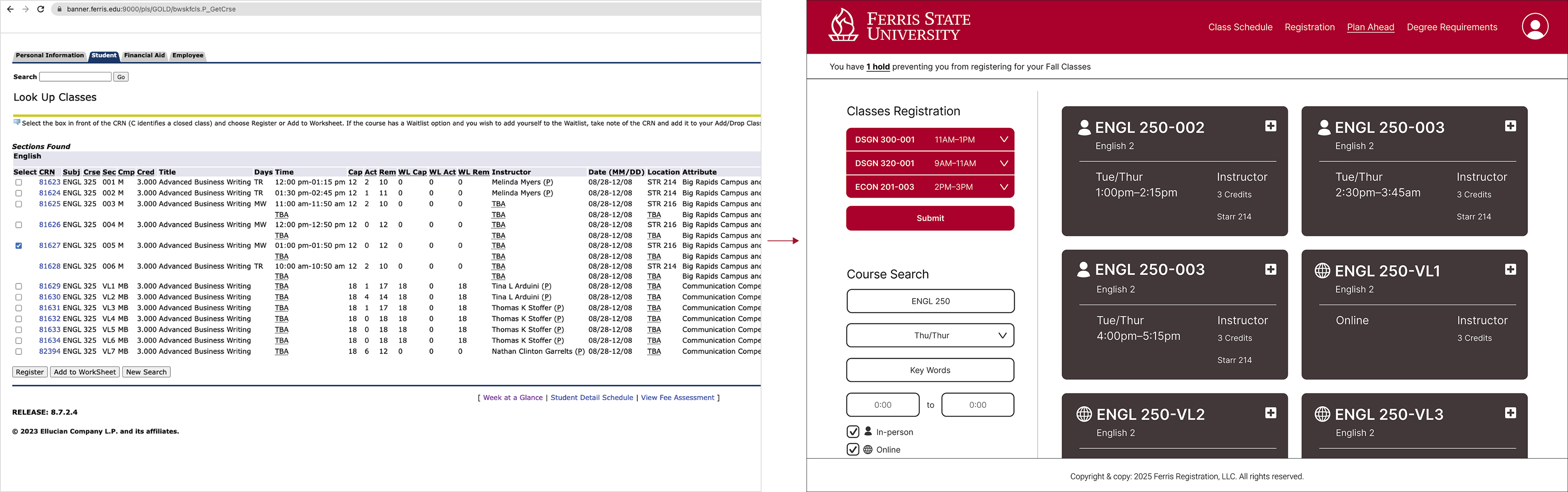Image resolution: width=1568 pixels, height=492 pixels.
Task: Click the person icon next to In-person filter
Action: (868, 431)
